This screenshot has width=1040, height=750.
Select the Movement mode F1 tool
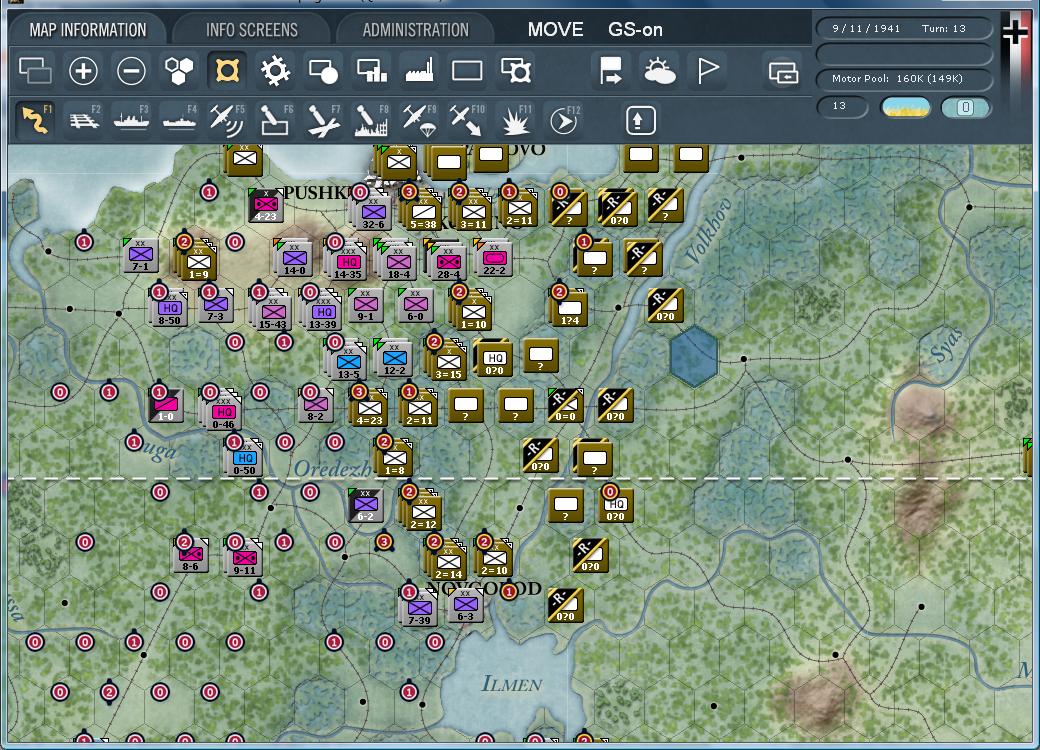(33, 122)
